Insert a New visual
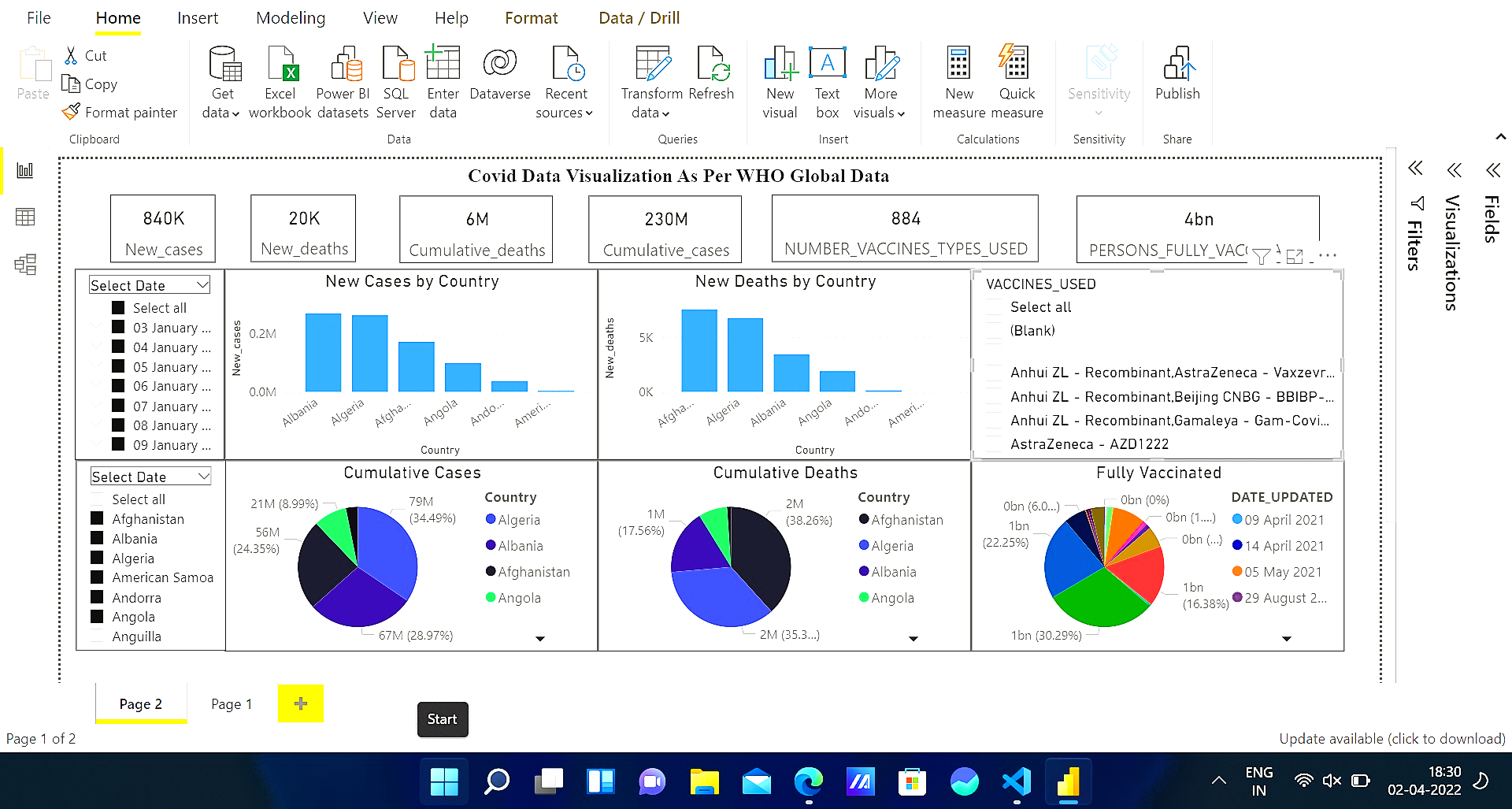Screen dimensions: 1512x809 [780, 65]
